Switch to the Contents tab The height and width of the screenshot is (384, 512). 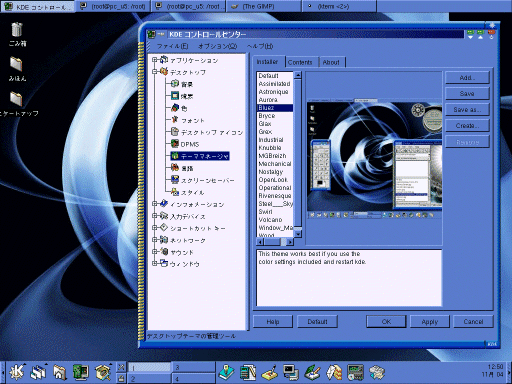(300, 62)
